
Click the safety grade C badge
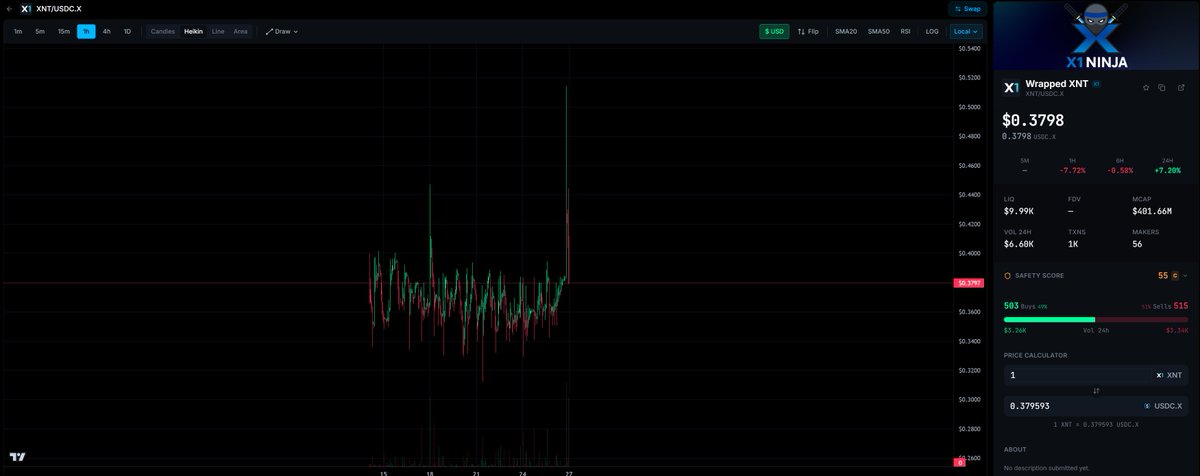click(x=1174, y=275)
